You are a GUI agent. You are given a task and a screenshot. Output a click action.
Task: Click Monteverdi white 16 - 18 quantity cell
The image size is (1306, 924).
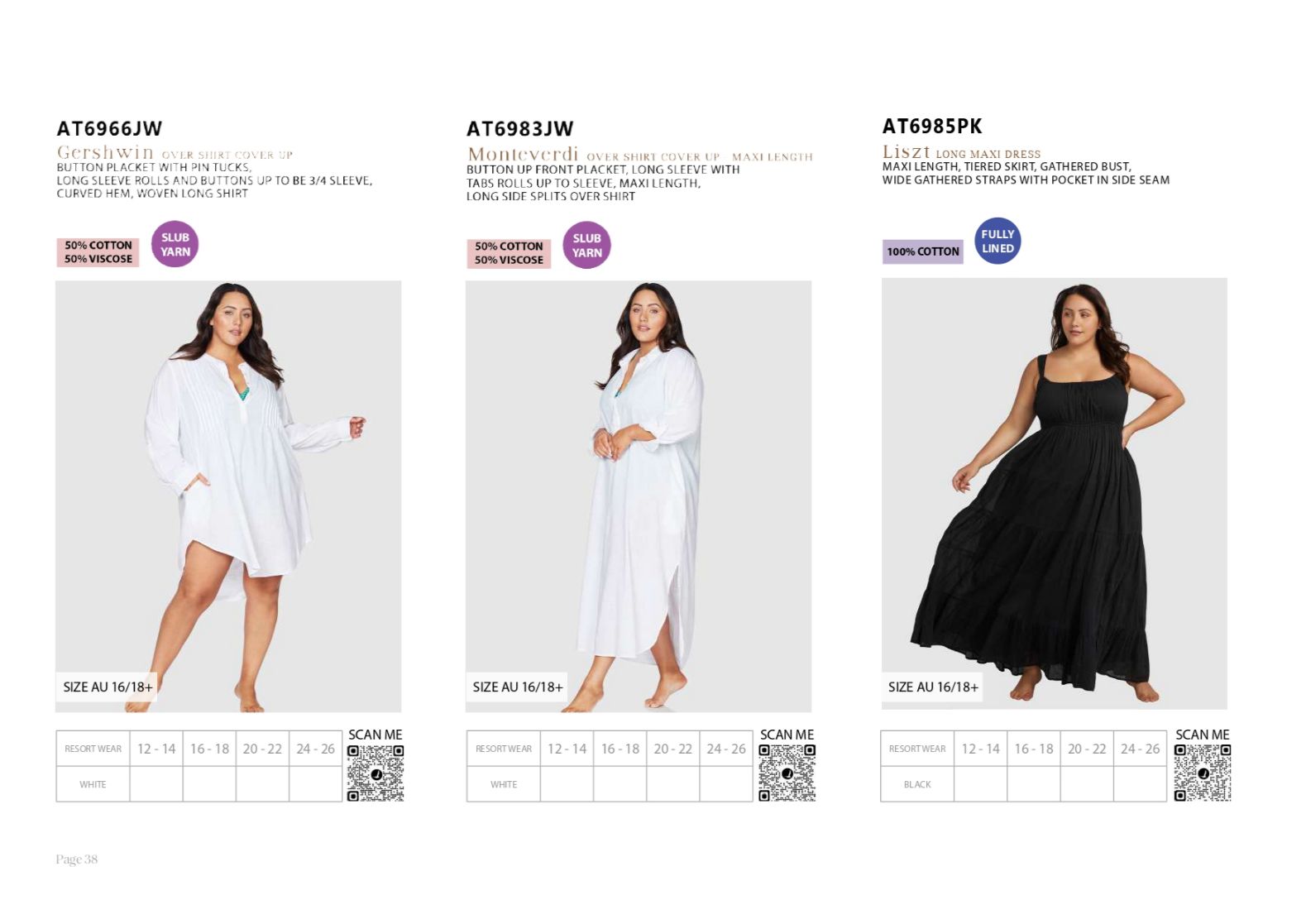click(620, 784)
